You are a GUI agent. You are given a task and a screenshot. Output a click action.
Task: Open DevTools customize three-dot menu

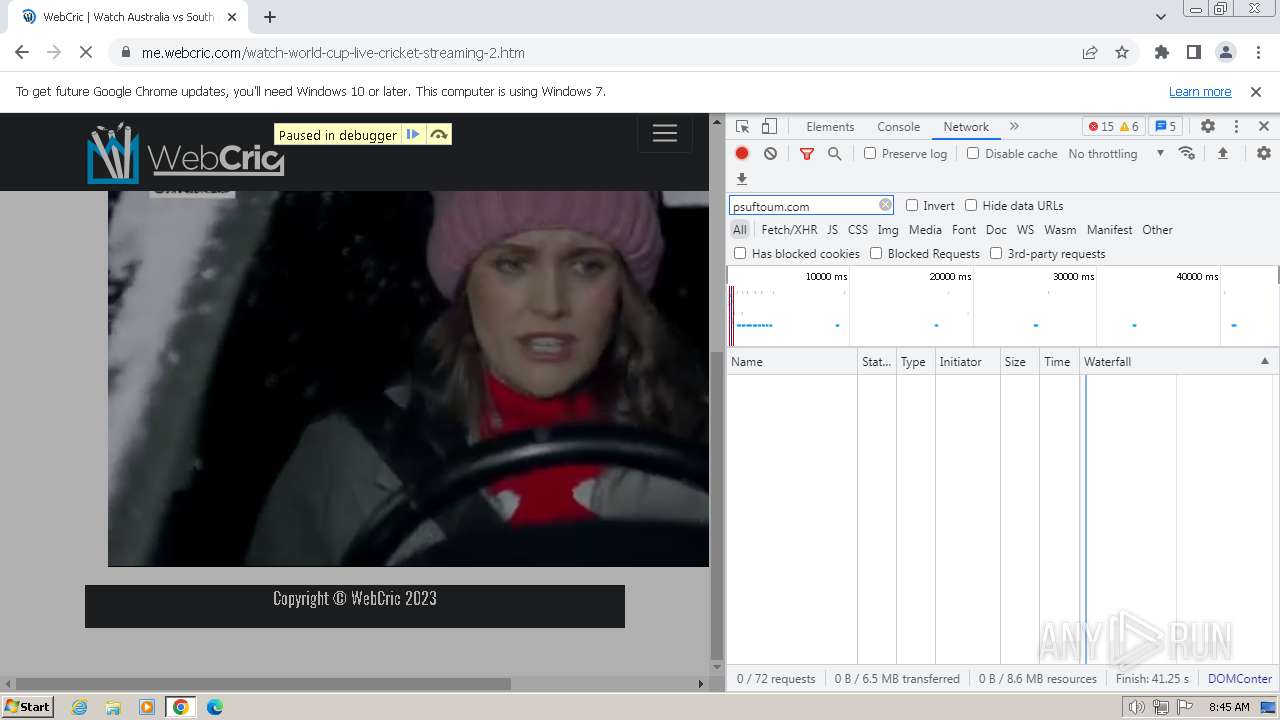click(1236, 127)
